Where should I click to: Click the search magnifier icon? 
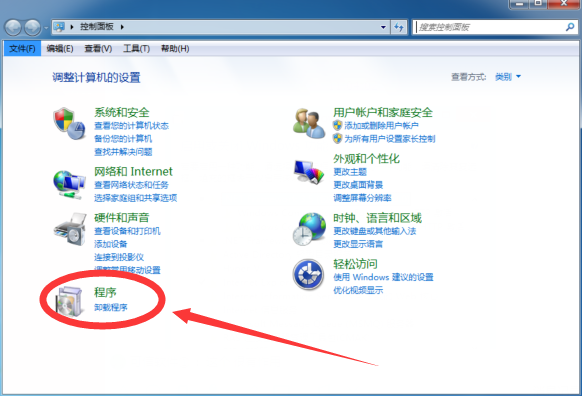[570, 27]
